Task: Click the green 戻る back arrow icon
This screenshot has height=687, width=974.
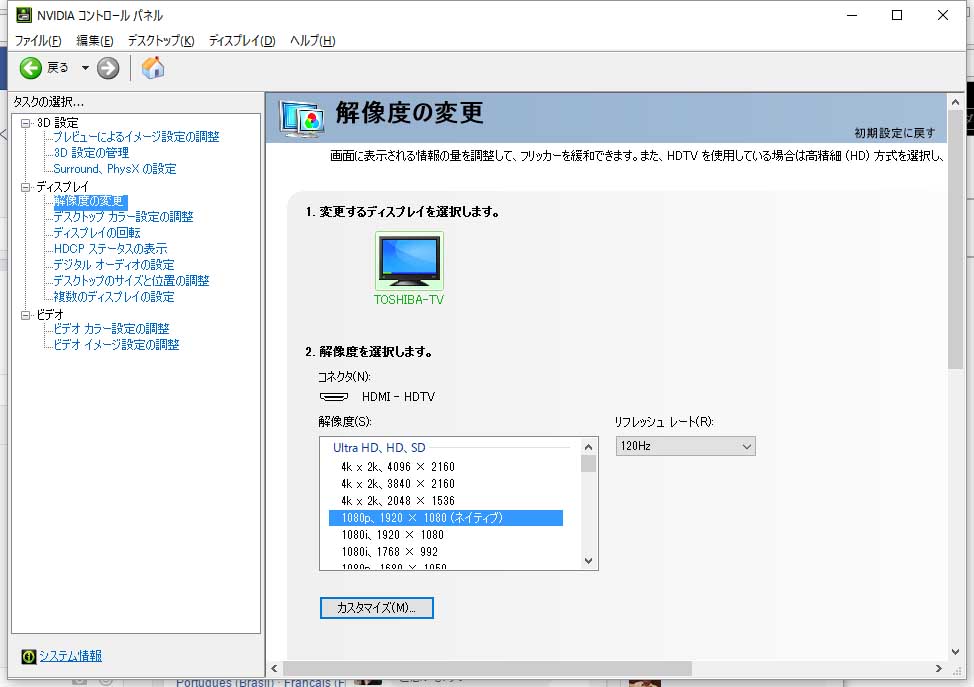Action: 32,68
